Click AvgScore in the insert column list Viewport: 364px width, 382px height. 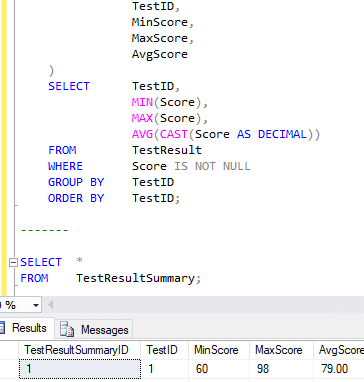click(160, 54)
